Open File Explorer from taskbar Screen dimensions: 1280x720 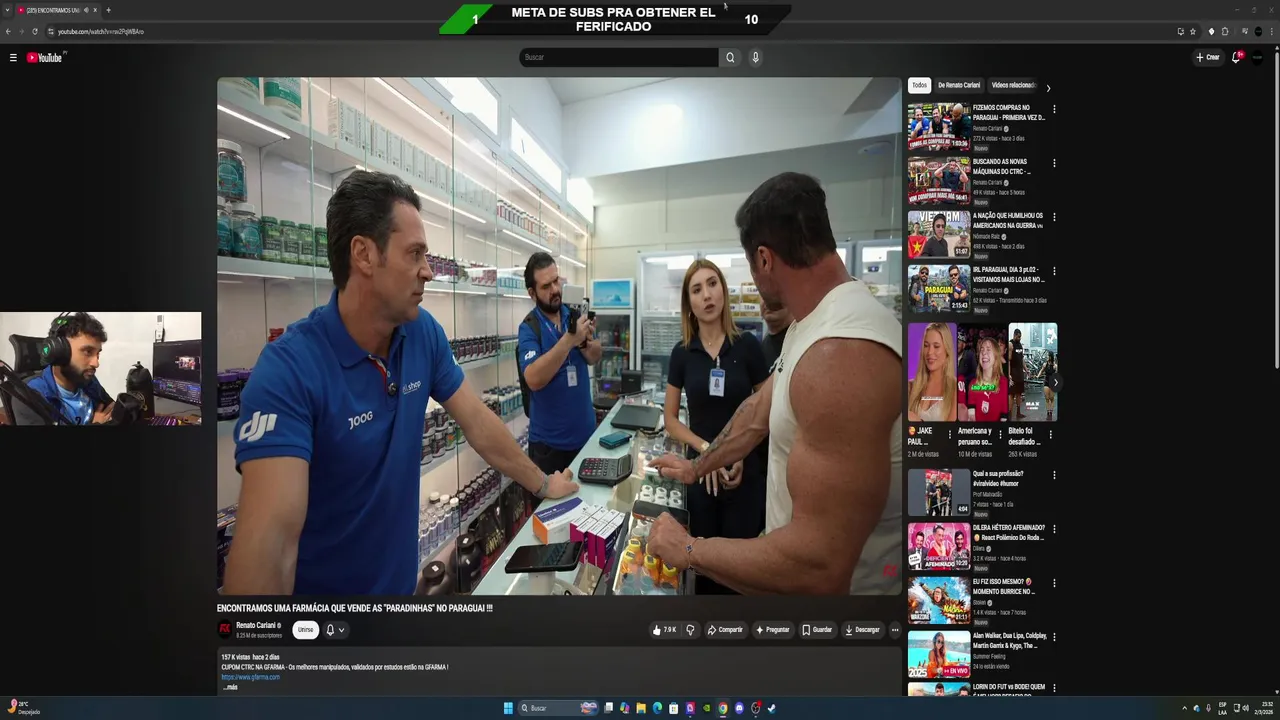coord(641,708)
